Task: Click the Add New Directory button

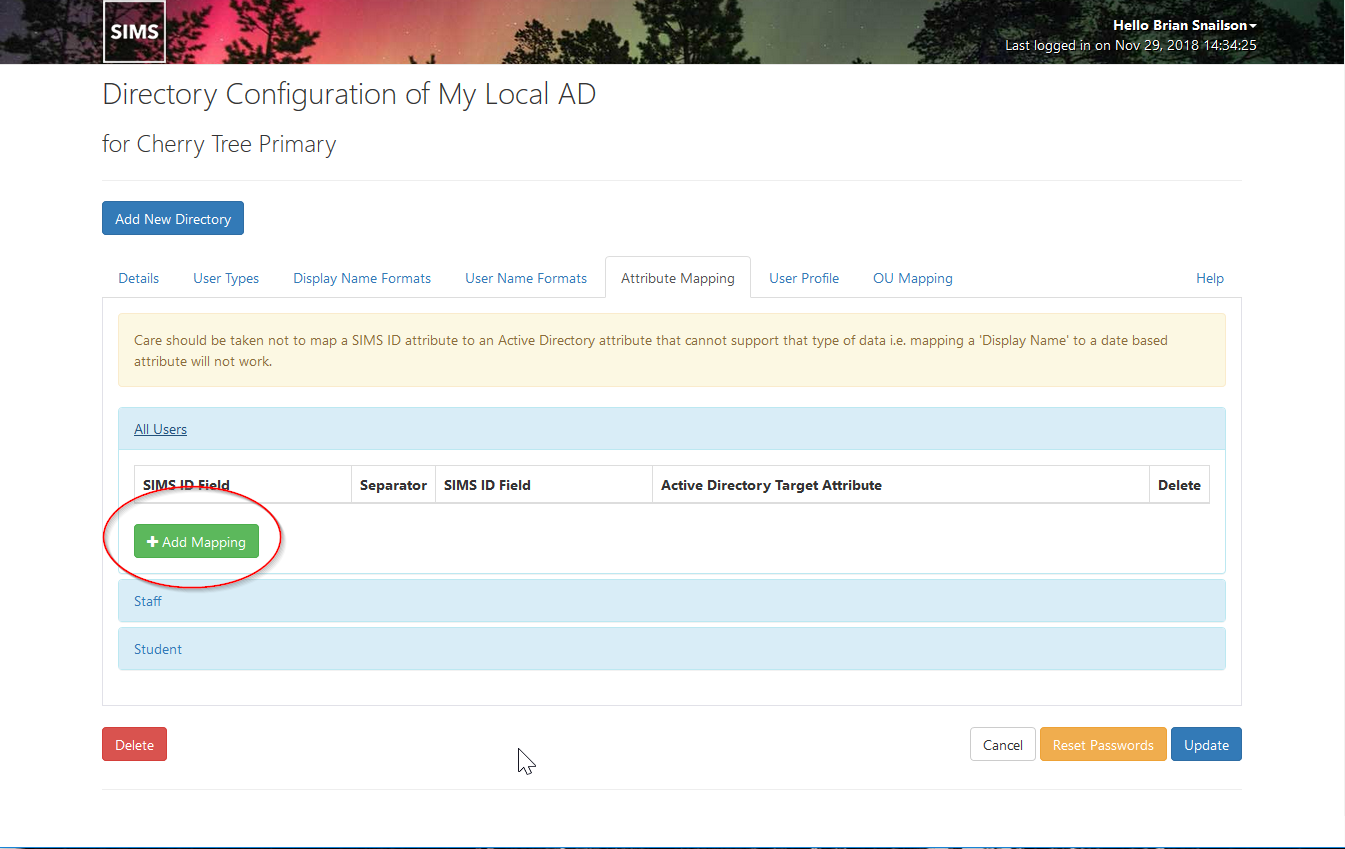Action: point(173,219)
